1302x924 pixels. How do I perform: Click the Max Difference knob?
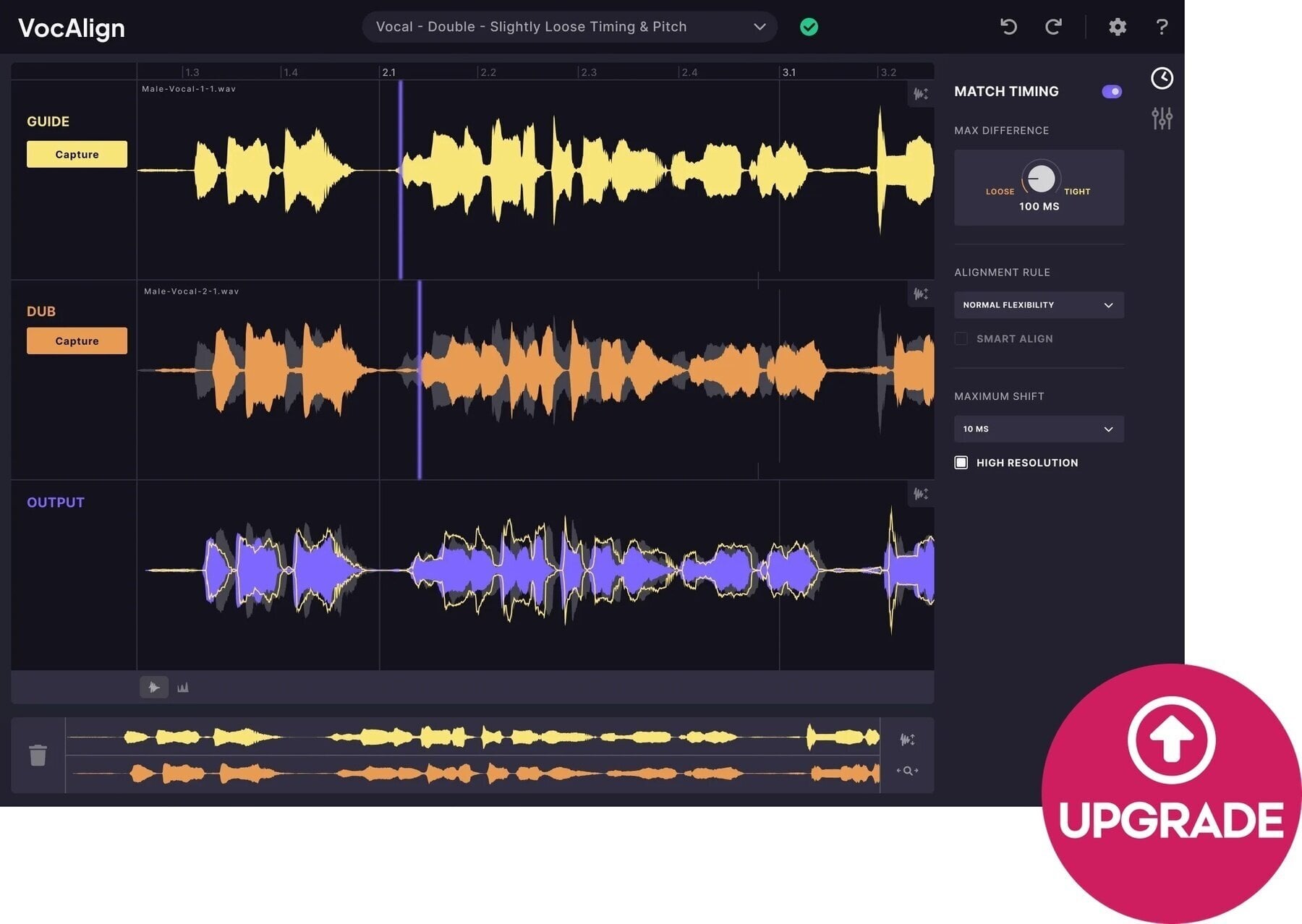[1041, 178]
